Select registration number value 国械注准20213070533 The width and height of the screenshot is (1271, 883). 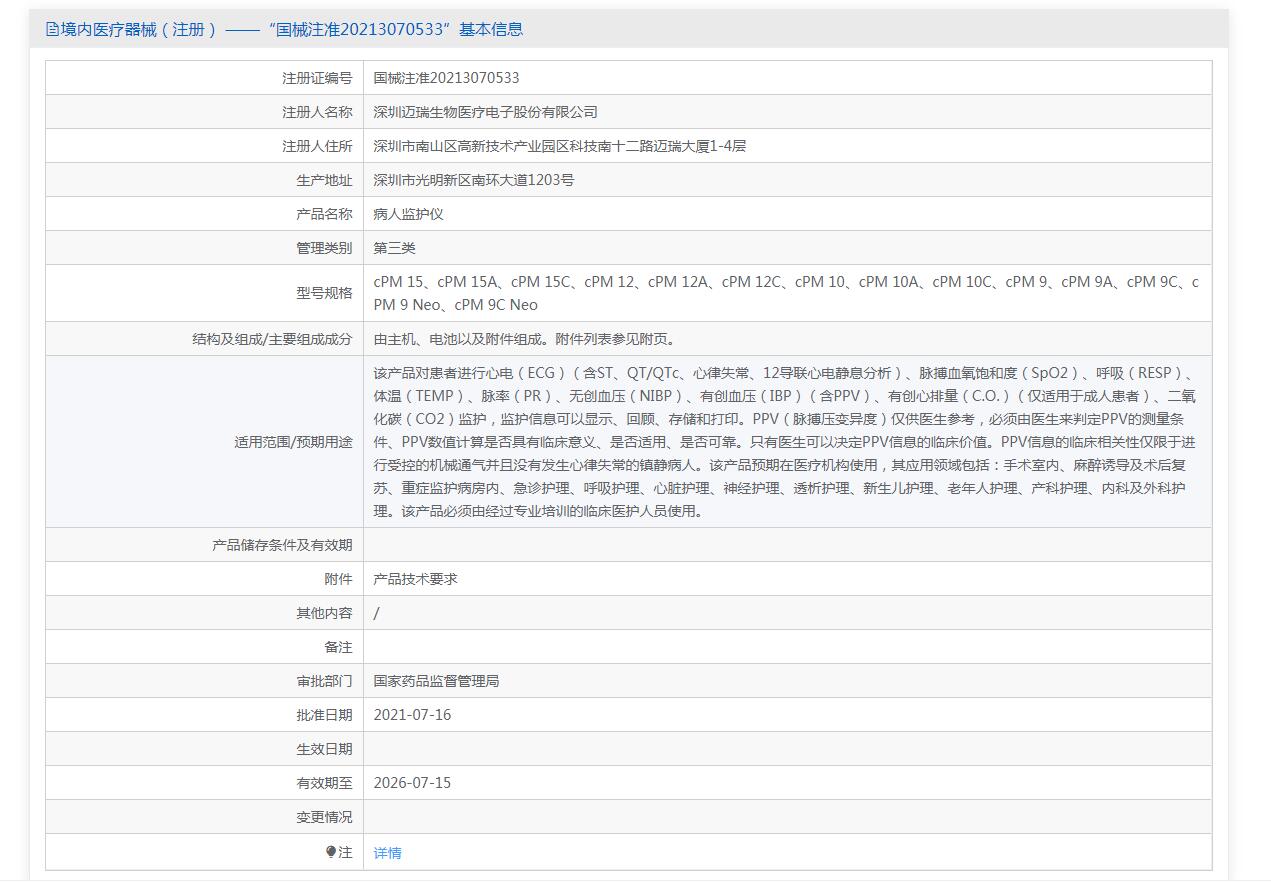pyautogui.click(x=446, y=78)
